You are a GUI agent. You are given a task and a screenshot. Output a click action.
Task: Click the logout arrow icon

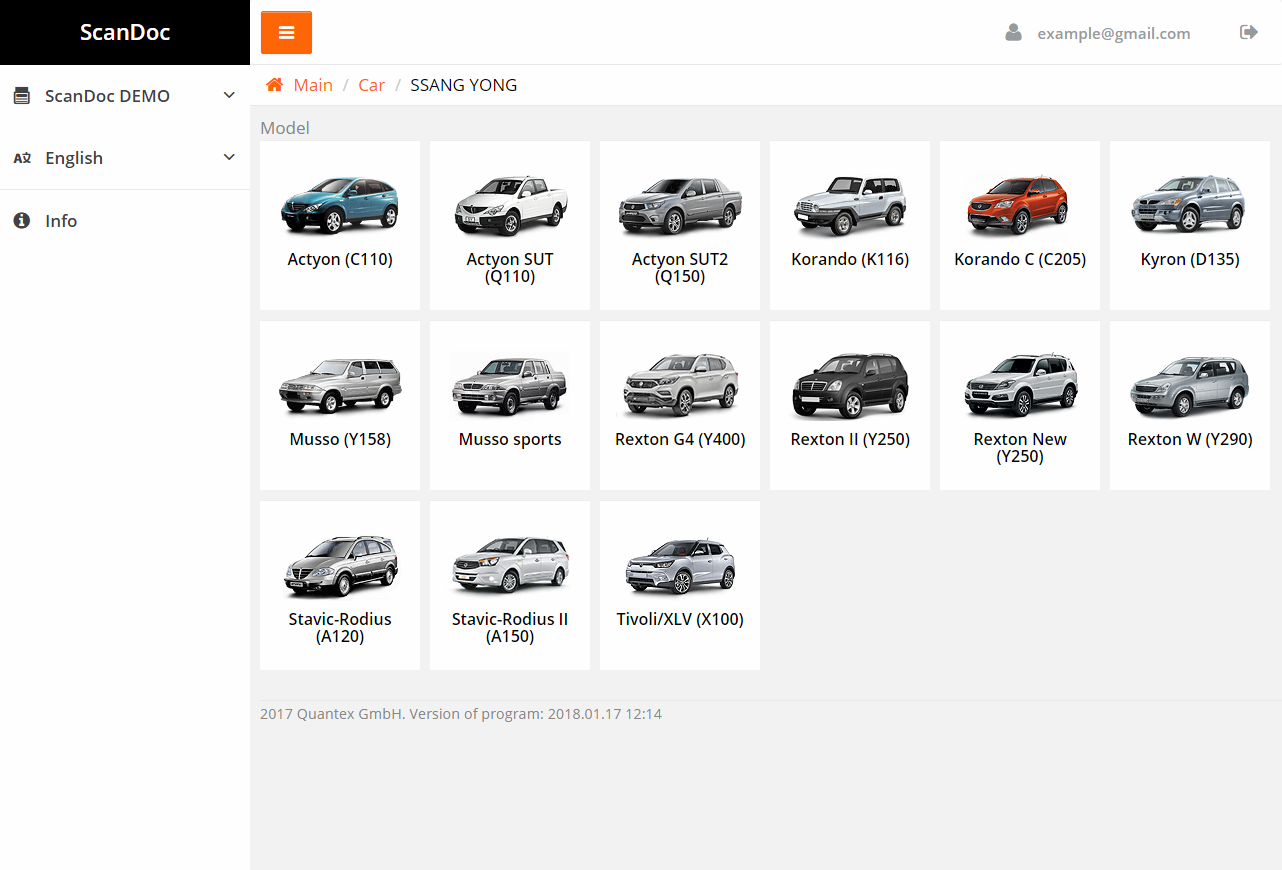click(x=1248, y=33)
